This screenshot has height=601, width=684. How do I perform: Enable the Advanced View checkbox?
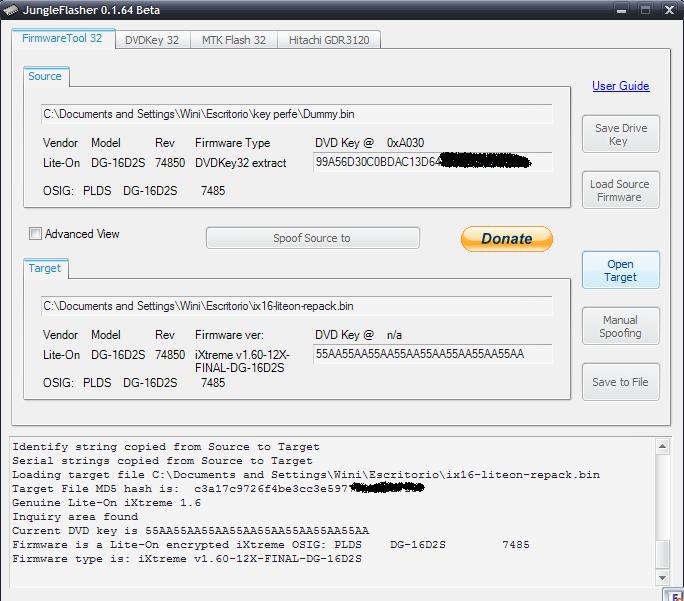35,234
